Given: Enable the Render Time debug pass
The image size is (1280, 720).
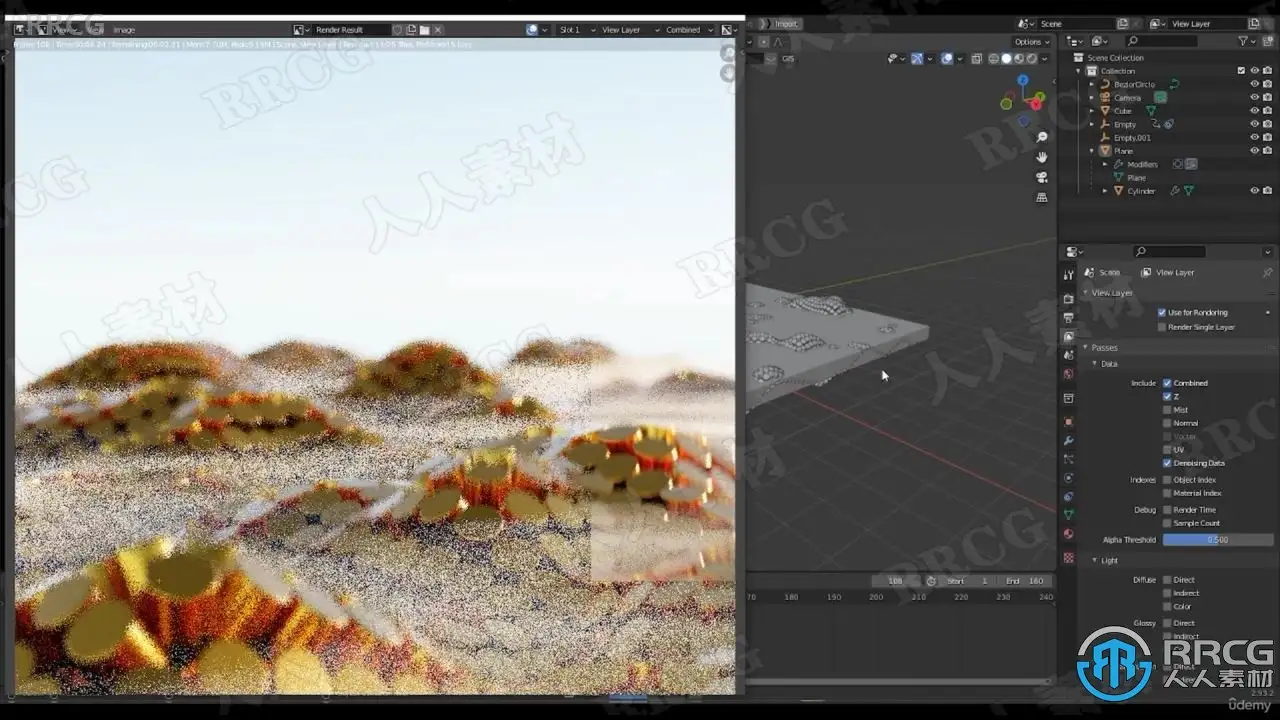Looking at the screenshot, I should [x=1167, y=510].
